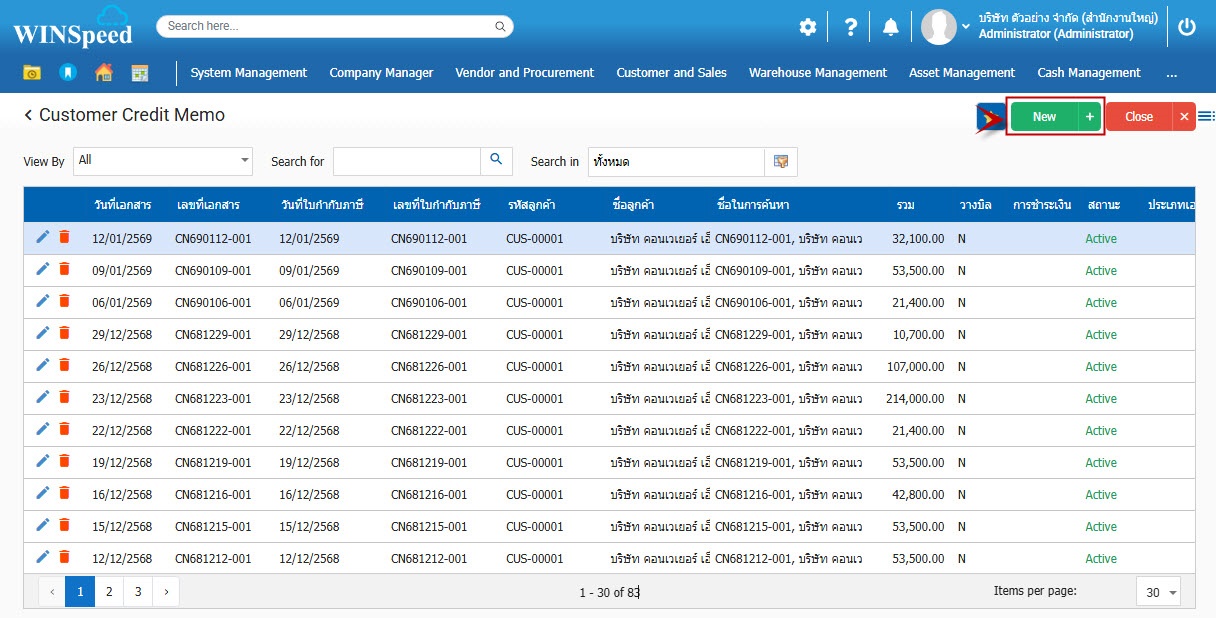Open the help question mark icon

(x=850, y=28)
